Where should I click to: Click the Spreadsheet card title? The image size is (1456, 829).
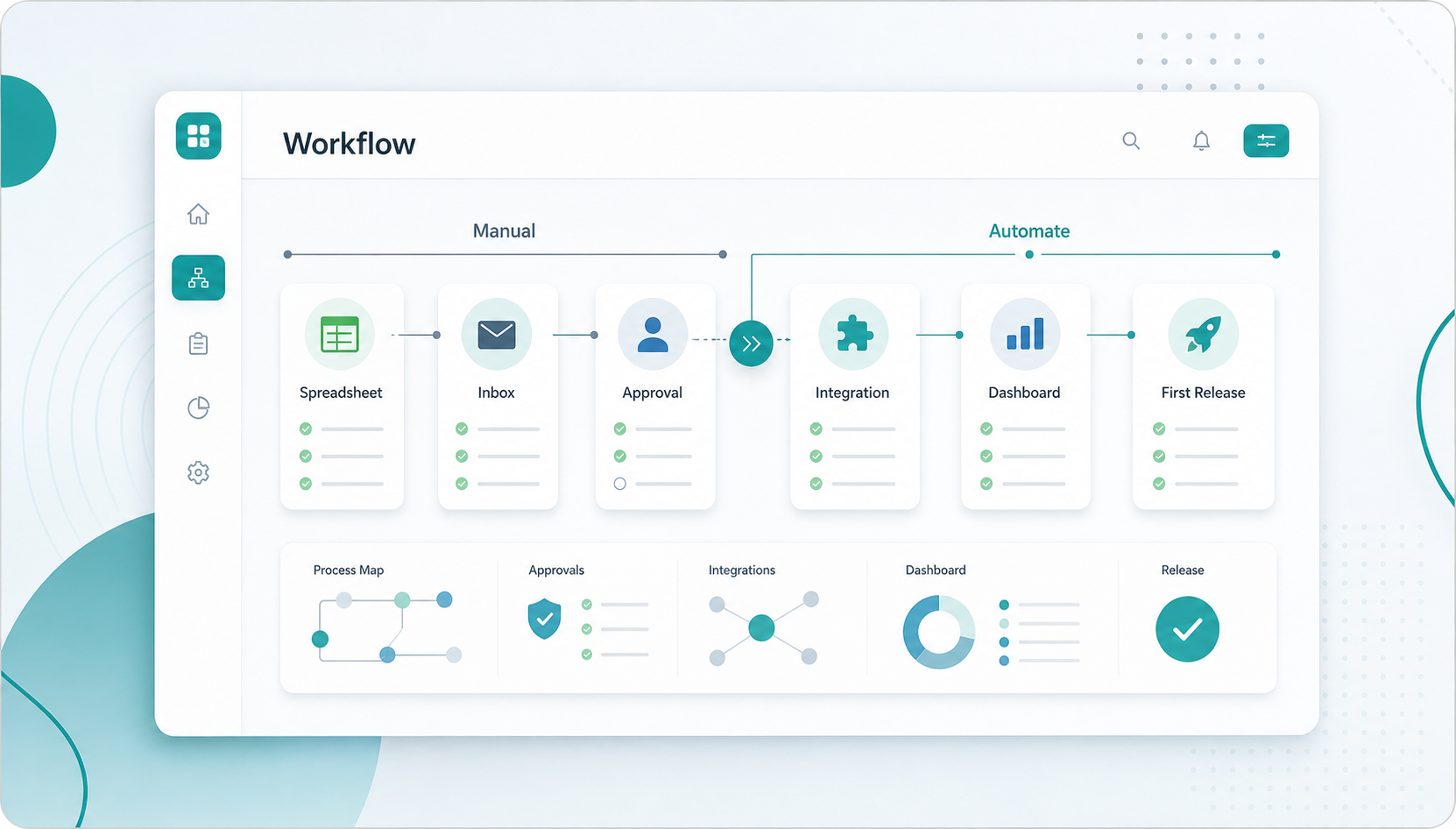coord(341,393)
